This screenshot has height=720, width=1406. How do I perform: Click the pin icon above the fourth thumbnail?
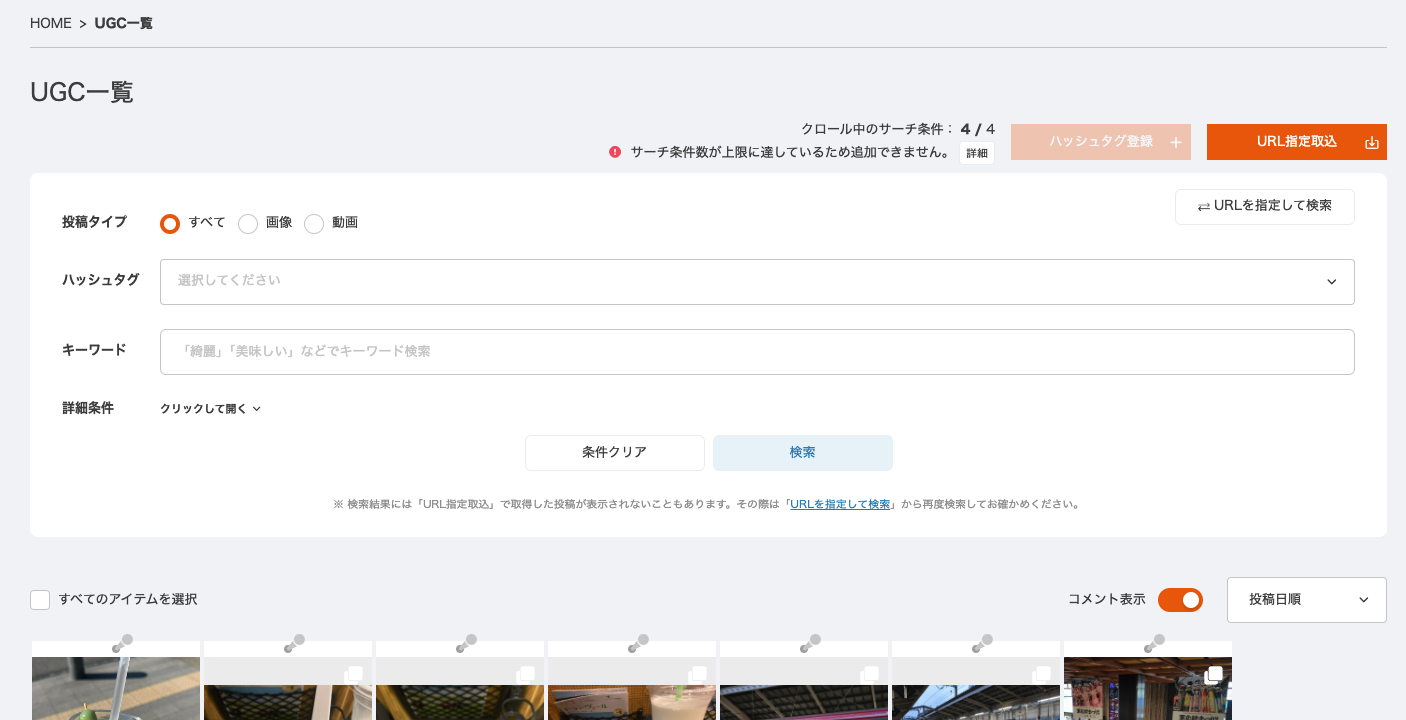(639, 643)
